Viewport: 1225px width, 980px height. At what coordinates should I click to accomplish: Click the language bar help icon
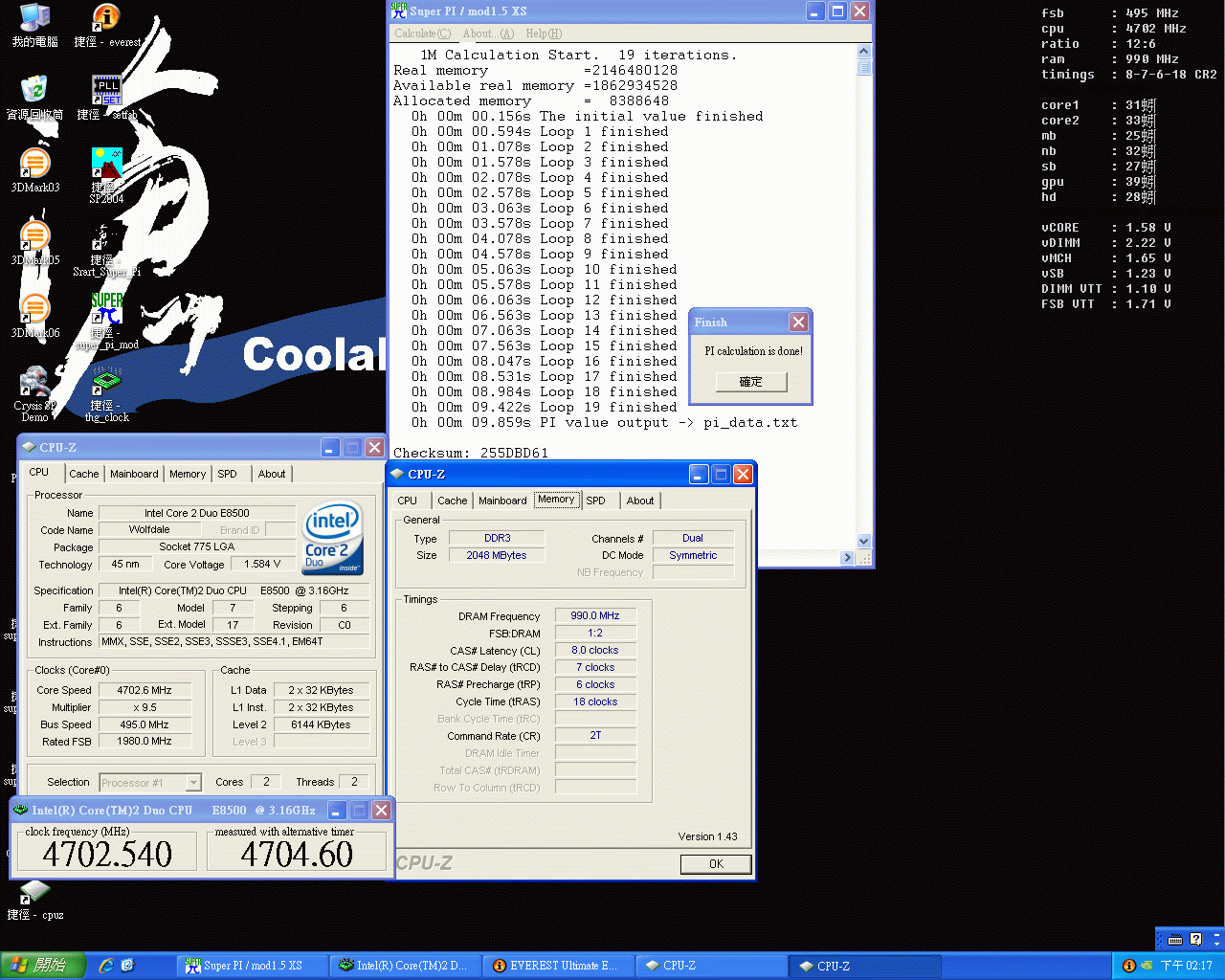[1195, 940]
